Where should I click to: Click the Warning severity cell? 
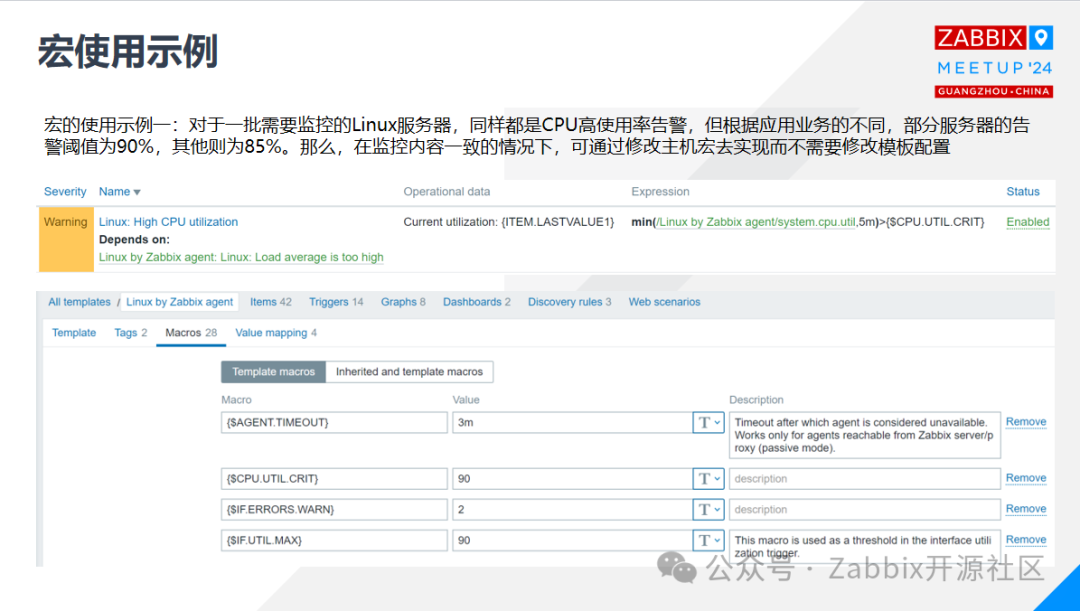click(x=66, y=239)
